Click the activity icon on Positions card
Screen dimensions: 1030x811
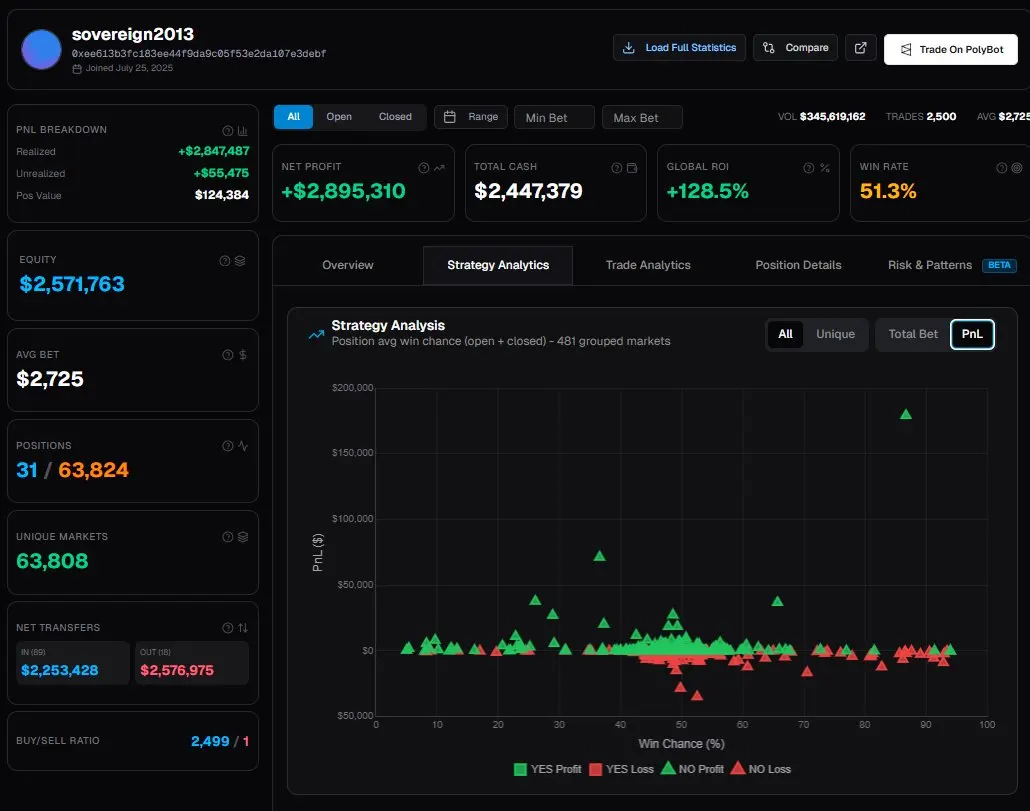click(242, 446)
